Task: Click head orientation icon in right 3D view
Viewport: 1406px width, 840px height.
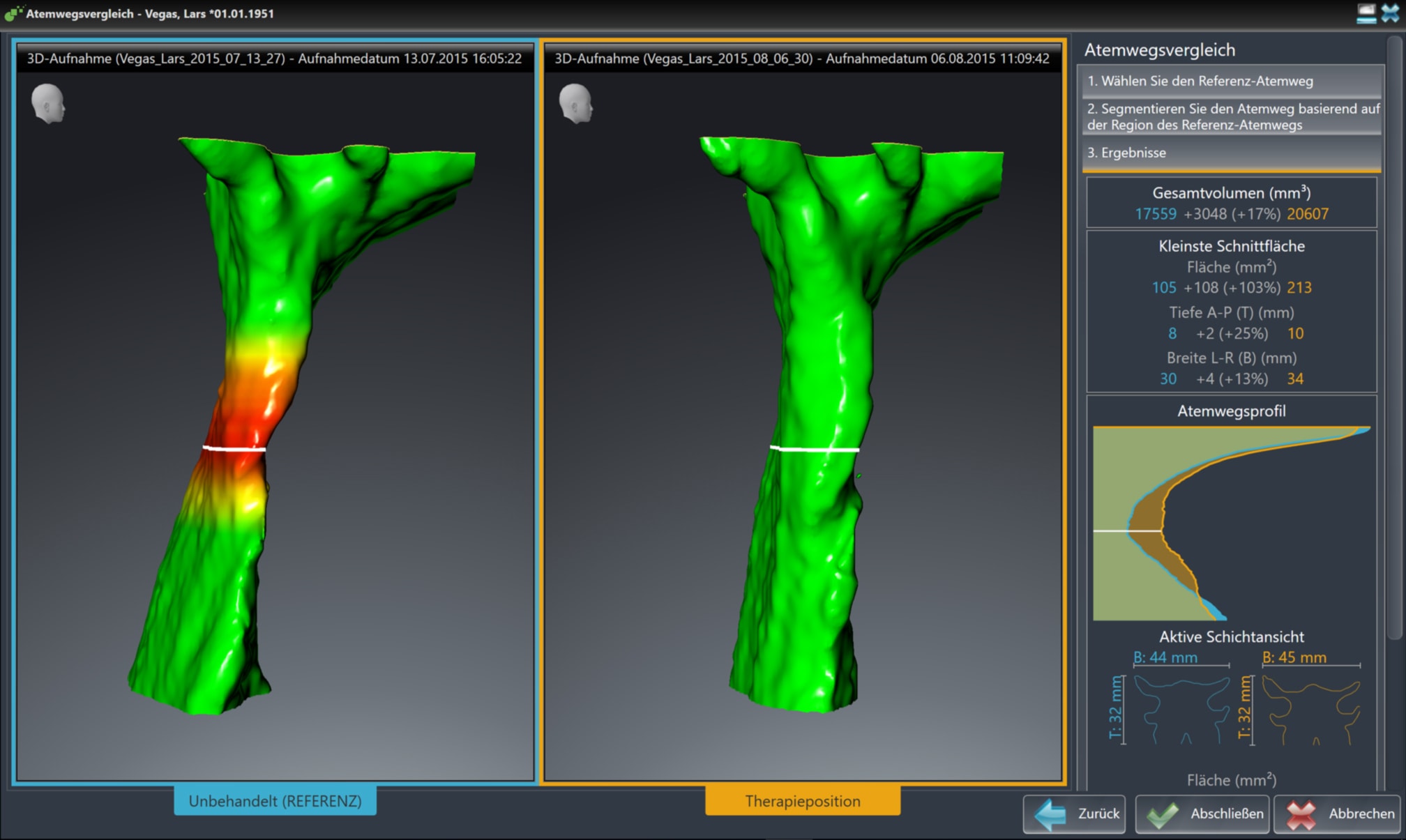Action: [x=576, y=104]
